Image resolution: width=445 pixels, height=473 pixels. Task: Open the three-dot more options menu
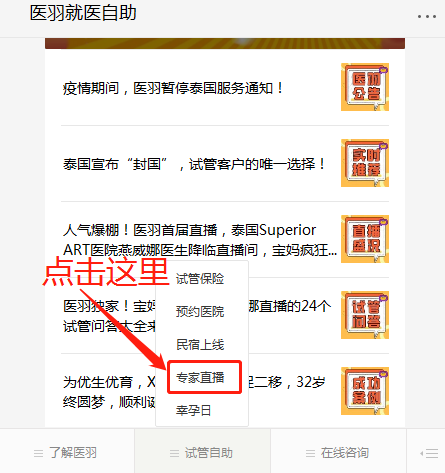[427, 16]
